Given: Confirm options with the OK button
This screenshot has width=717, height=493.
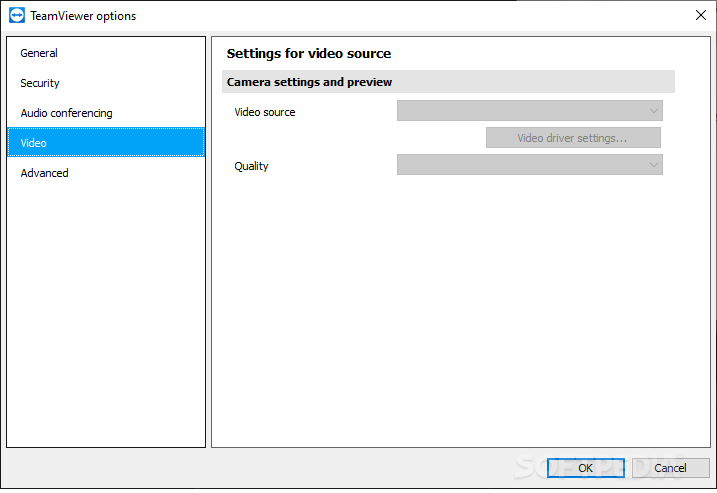Looking at the screenshot, I should pos(586,468).
